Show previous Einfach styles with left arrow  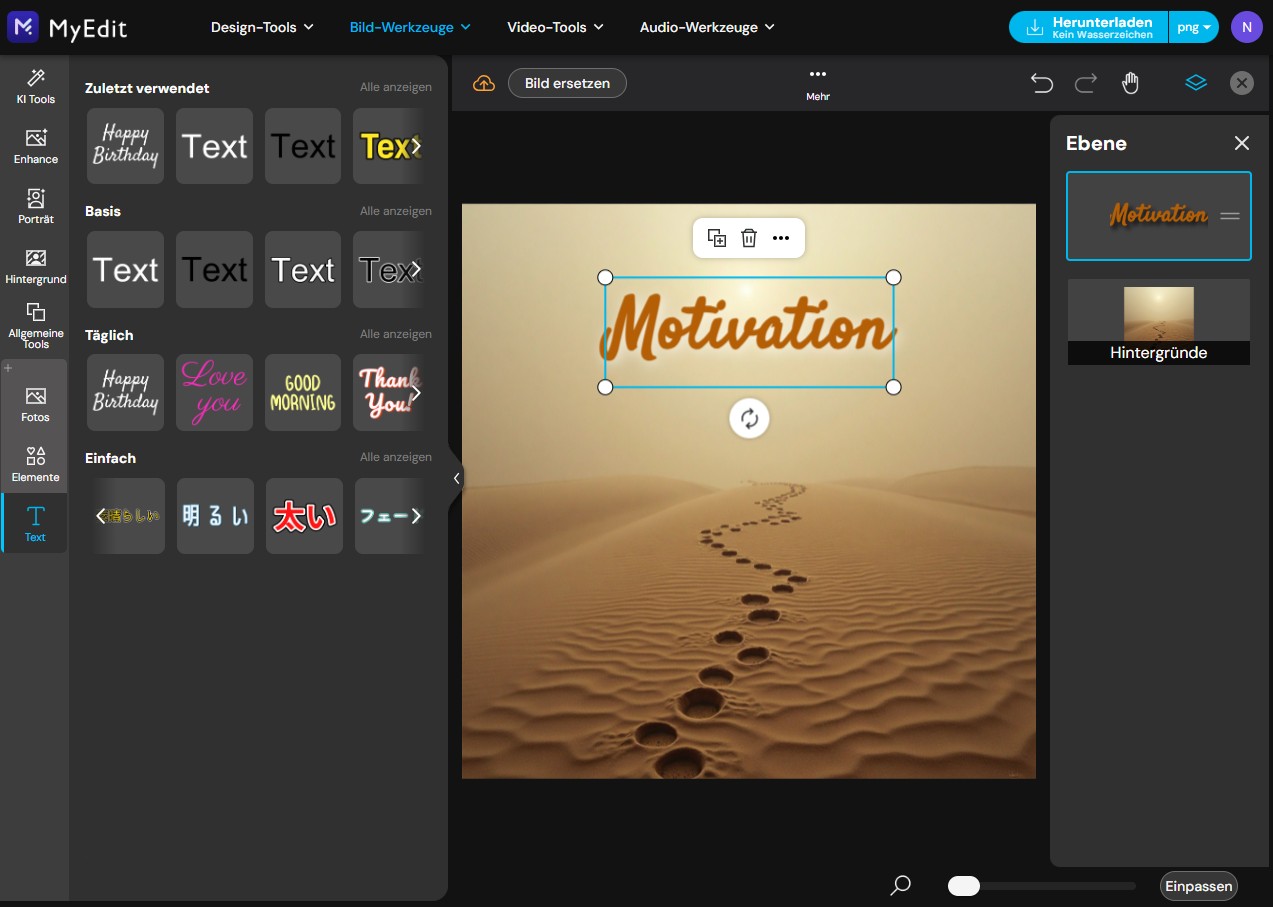pos(99,516)
